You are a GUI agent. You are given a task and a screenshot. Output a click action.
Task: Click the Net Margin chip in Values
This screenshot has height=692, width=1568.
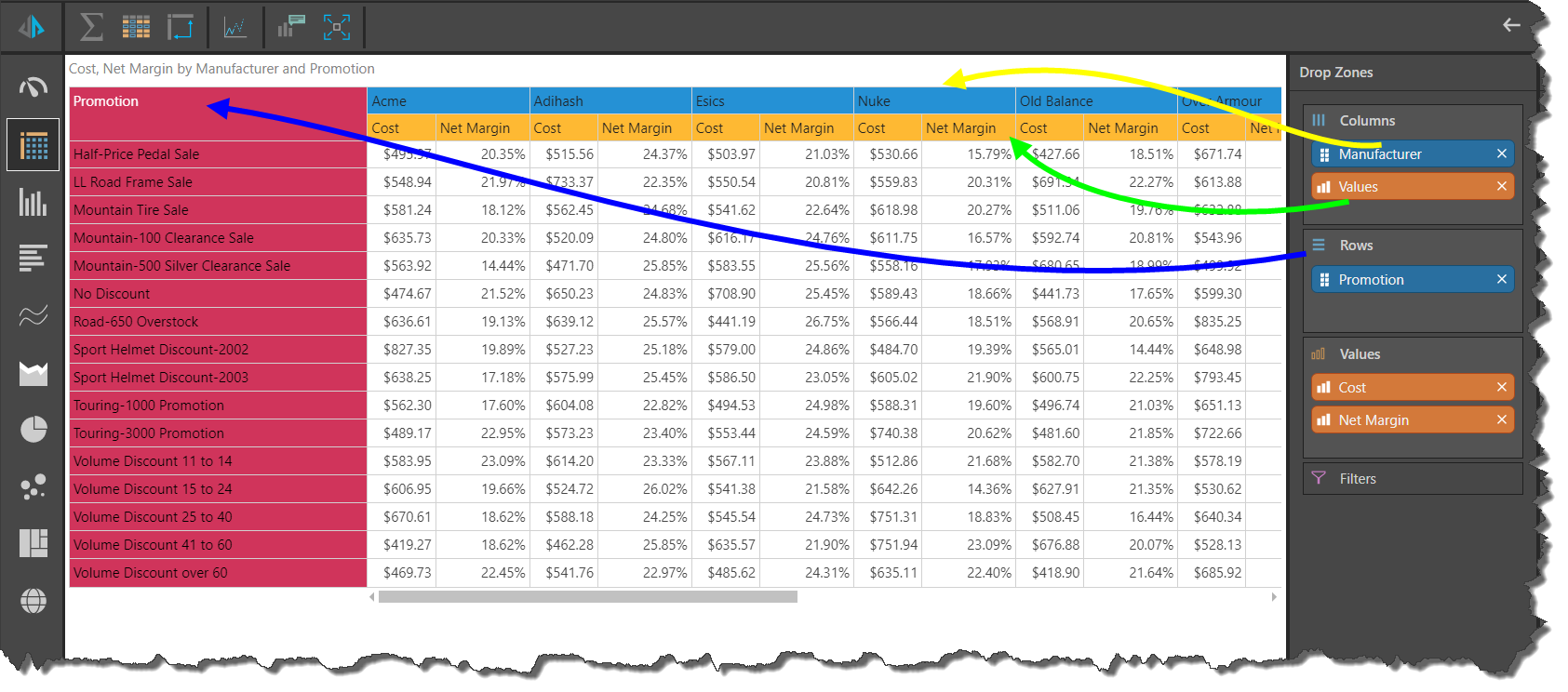[x=1413, y=420]
